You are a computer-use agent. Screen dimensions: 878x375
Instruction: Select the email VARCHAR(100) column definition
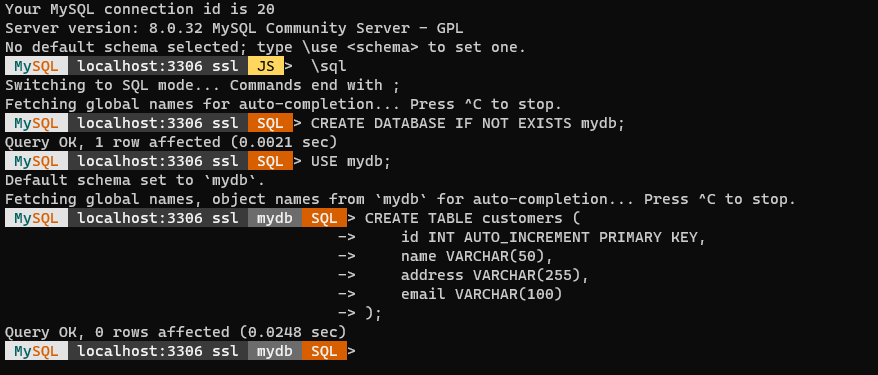pyautogui.click(x=482, y=294)
